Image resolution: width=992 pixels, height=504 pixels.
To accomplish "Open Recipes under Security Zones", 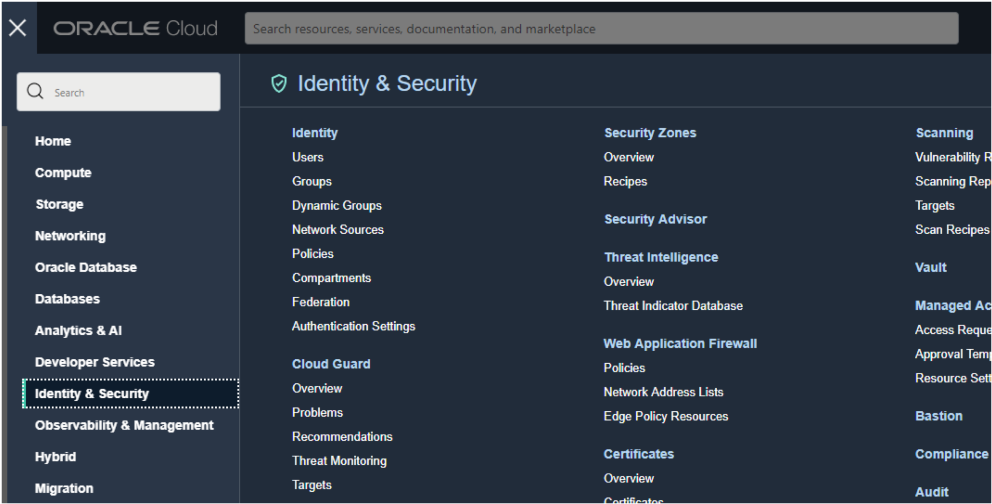I will pyautogui.click(x=625, y=181).
